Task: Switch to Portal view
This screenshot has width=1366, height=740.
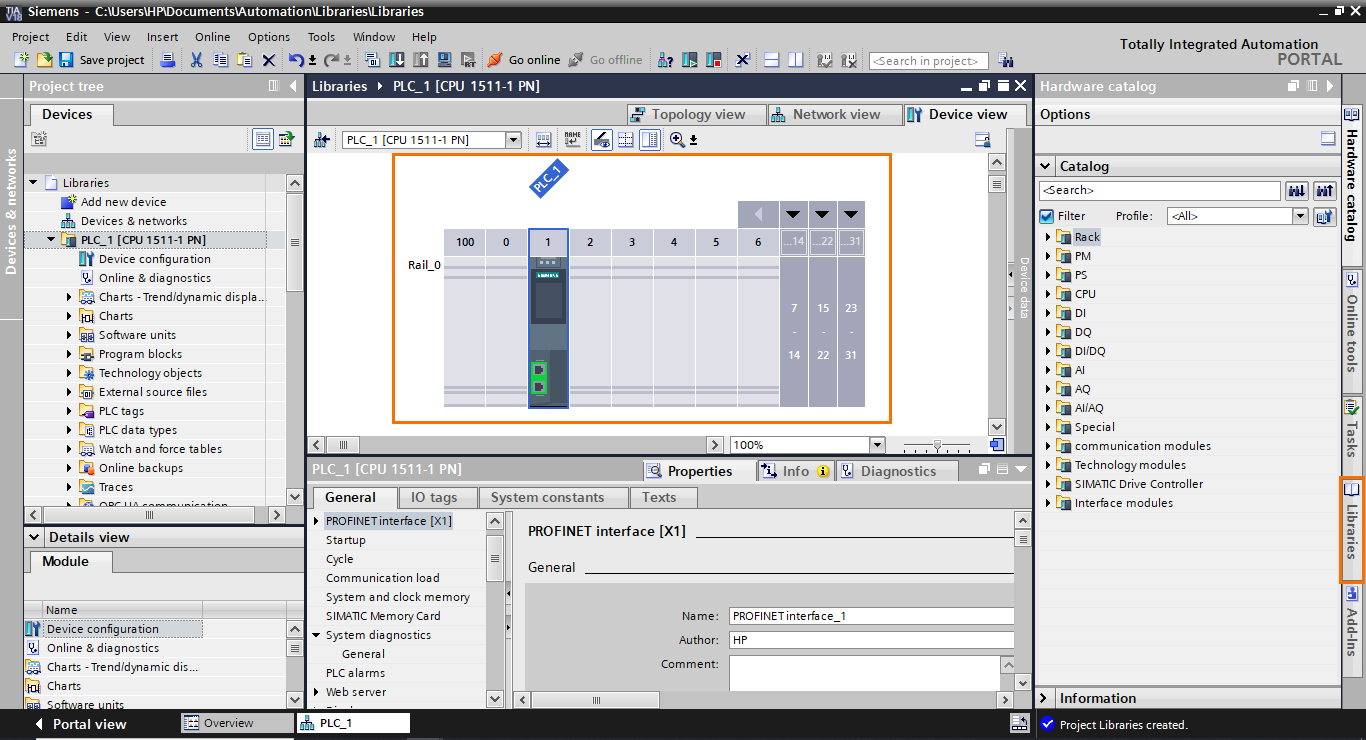Action: (x=80, y=724)
